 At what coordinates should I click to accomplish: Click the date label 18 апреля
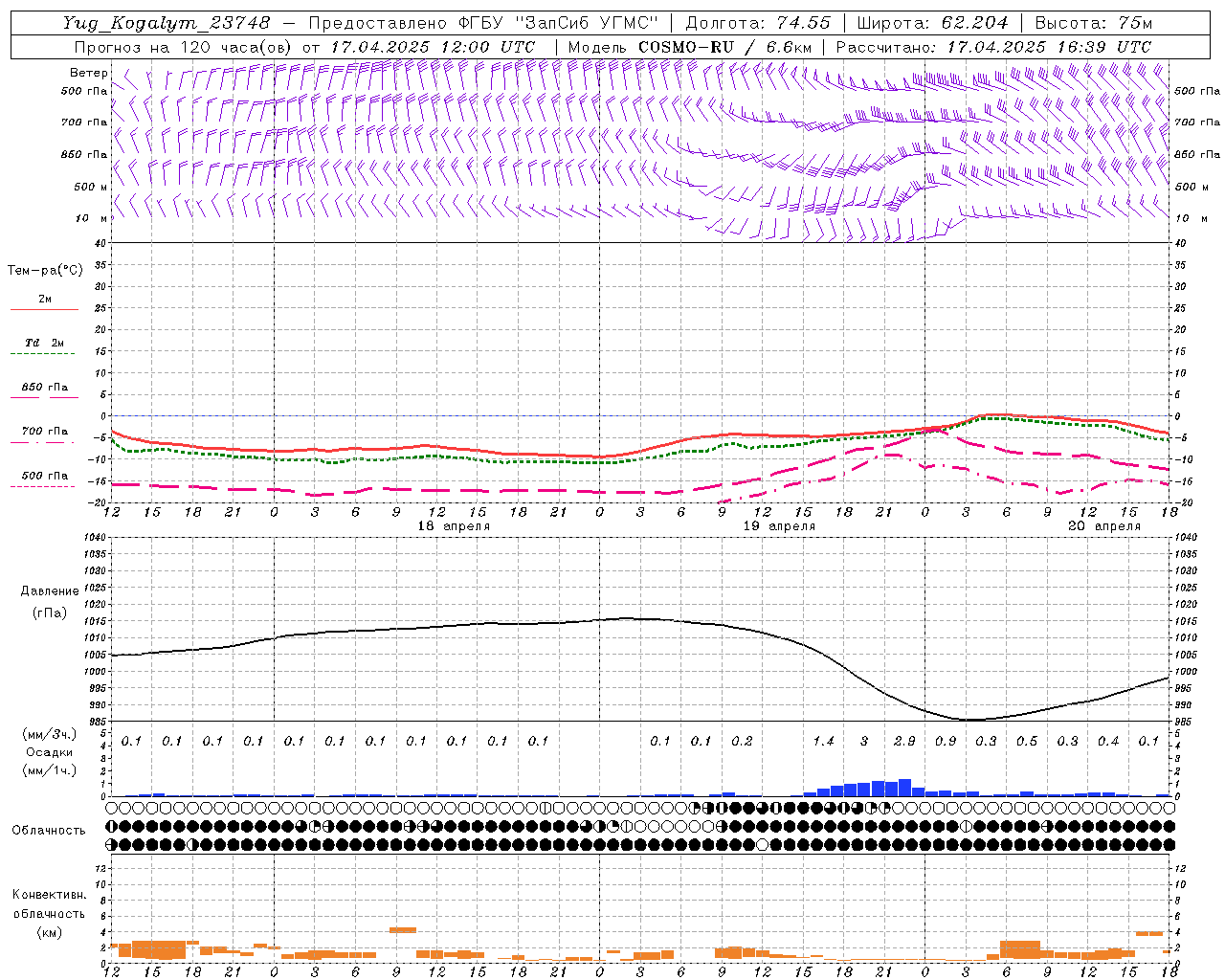[454, 526]
